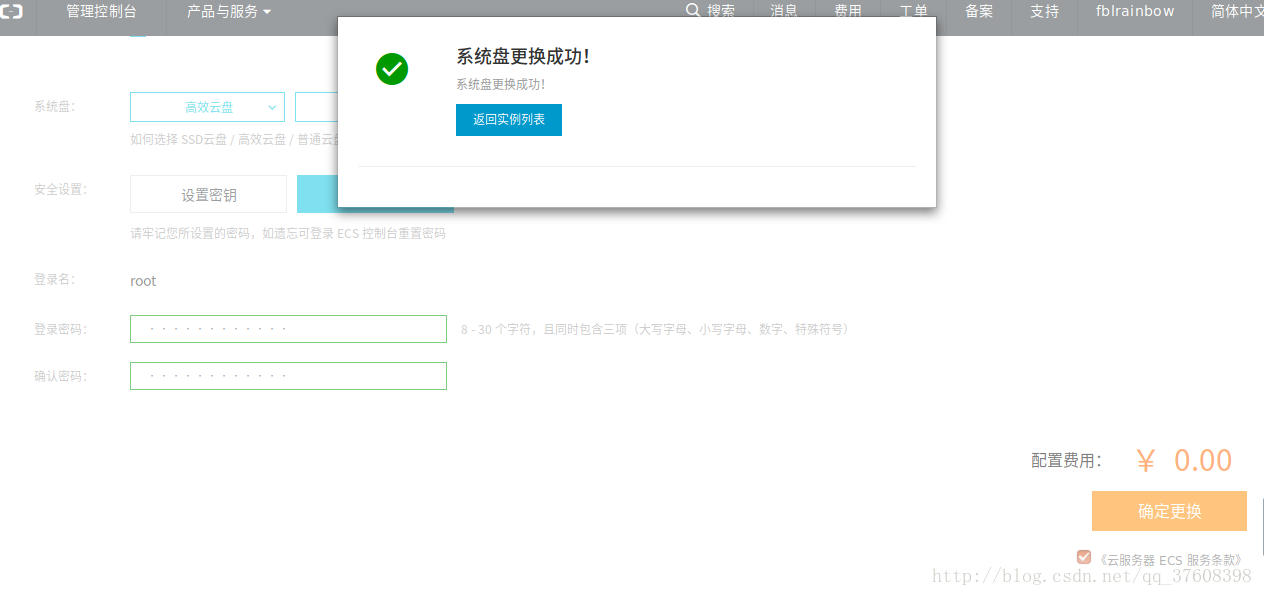
Task: Open the 简体中文 language selector
Action: point(1236,12)
